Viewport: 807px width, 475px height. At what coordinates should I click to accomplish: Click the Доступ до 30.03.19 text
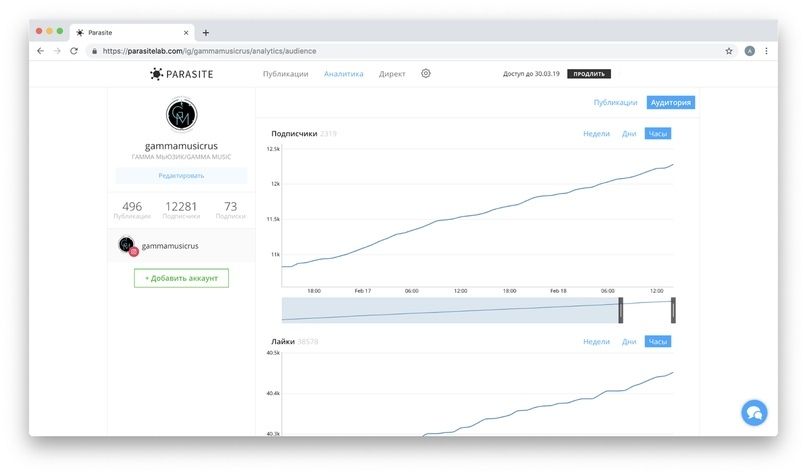click(x=531, y=74)
